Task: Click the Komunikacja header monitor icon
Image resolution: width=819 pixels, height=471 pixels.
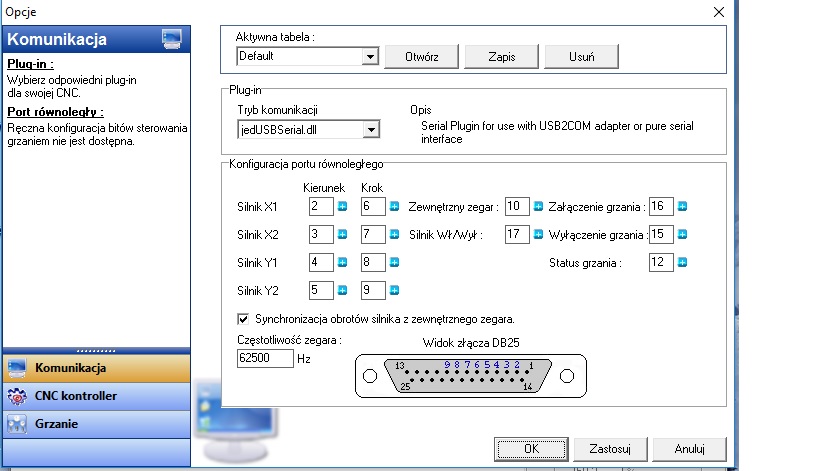Action: tap(171, 39)
